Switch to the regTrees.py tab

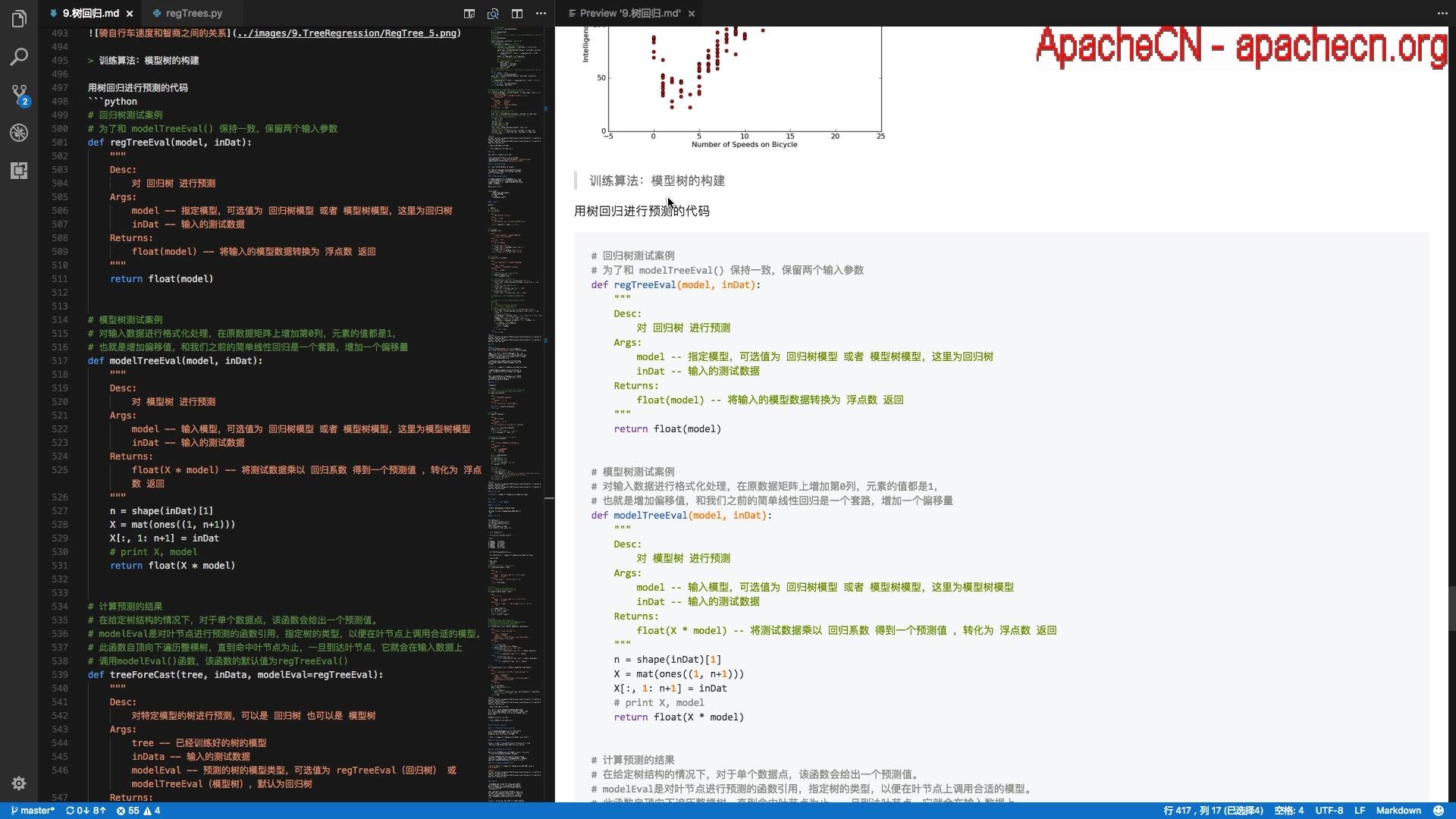click(193, 14)
